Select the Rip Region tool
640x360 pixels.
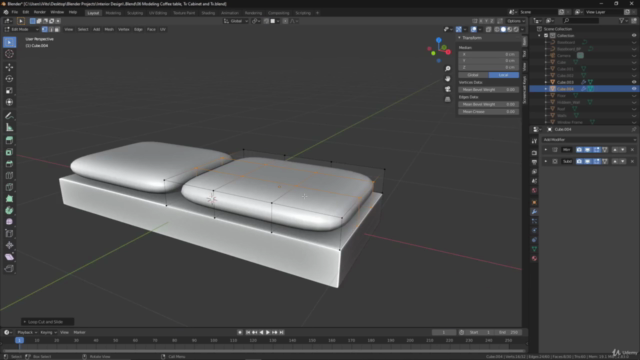[9, 269]
